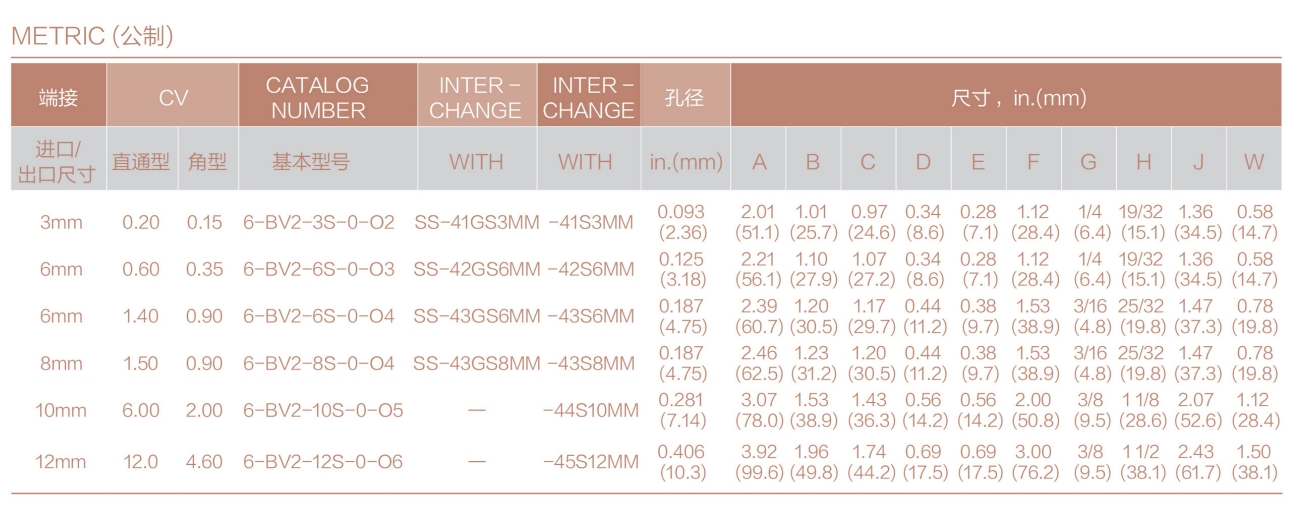
Task: Select interchange part SS-43GS8MM
Action: pyautogui.click(x=476, y=364)
